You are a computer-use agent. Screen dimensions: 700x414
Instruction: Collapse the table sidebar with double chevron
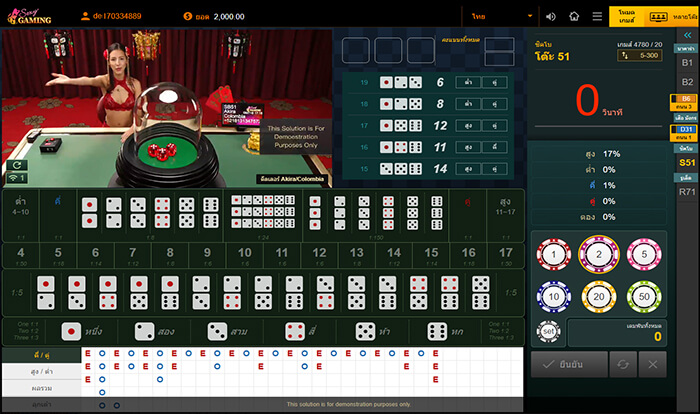click(688, 35)
